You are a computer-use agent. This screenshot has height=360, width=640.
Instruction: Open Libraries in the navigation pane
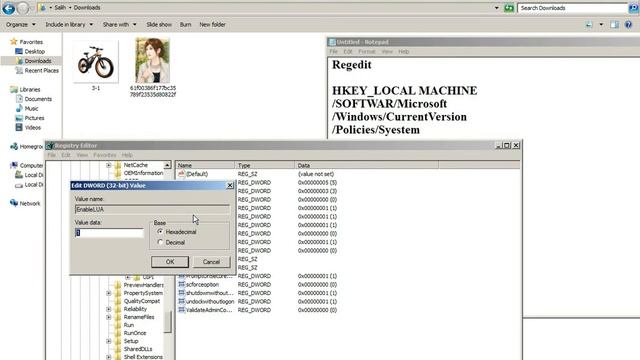[30, 89]
